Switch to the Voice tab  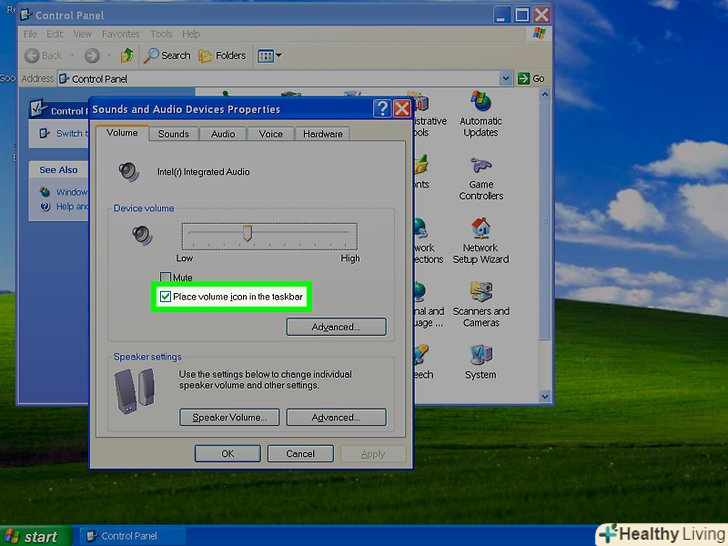pos(271,134)
